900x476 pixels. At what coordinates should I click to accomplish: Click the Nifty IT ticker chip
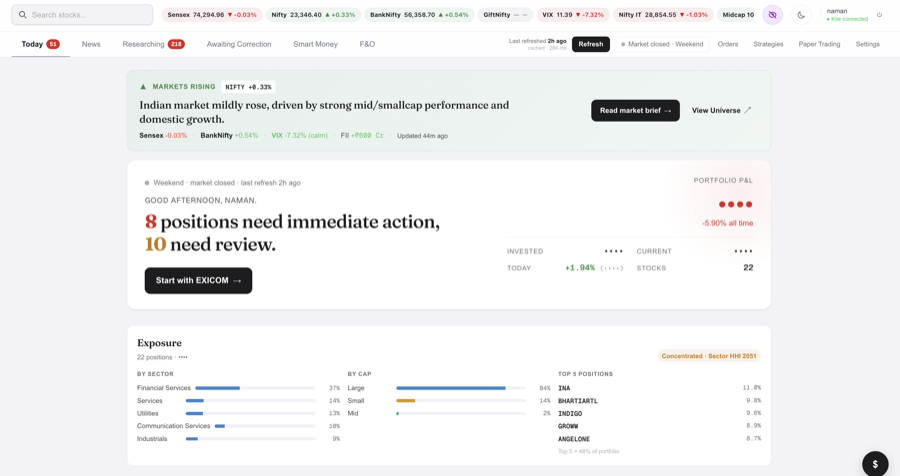click(663, 15)
